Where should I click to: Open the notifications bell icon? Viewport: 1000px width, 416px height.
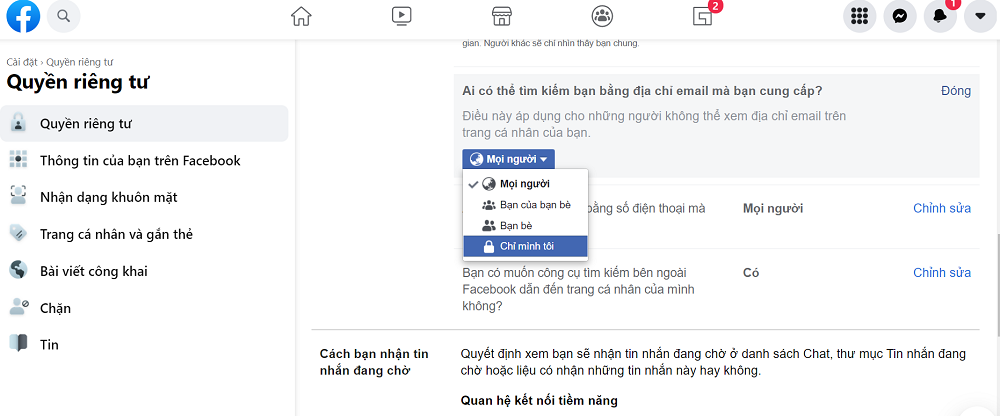coord(939,16)
